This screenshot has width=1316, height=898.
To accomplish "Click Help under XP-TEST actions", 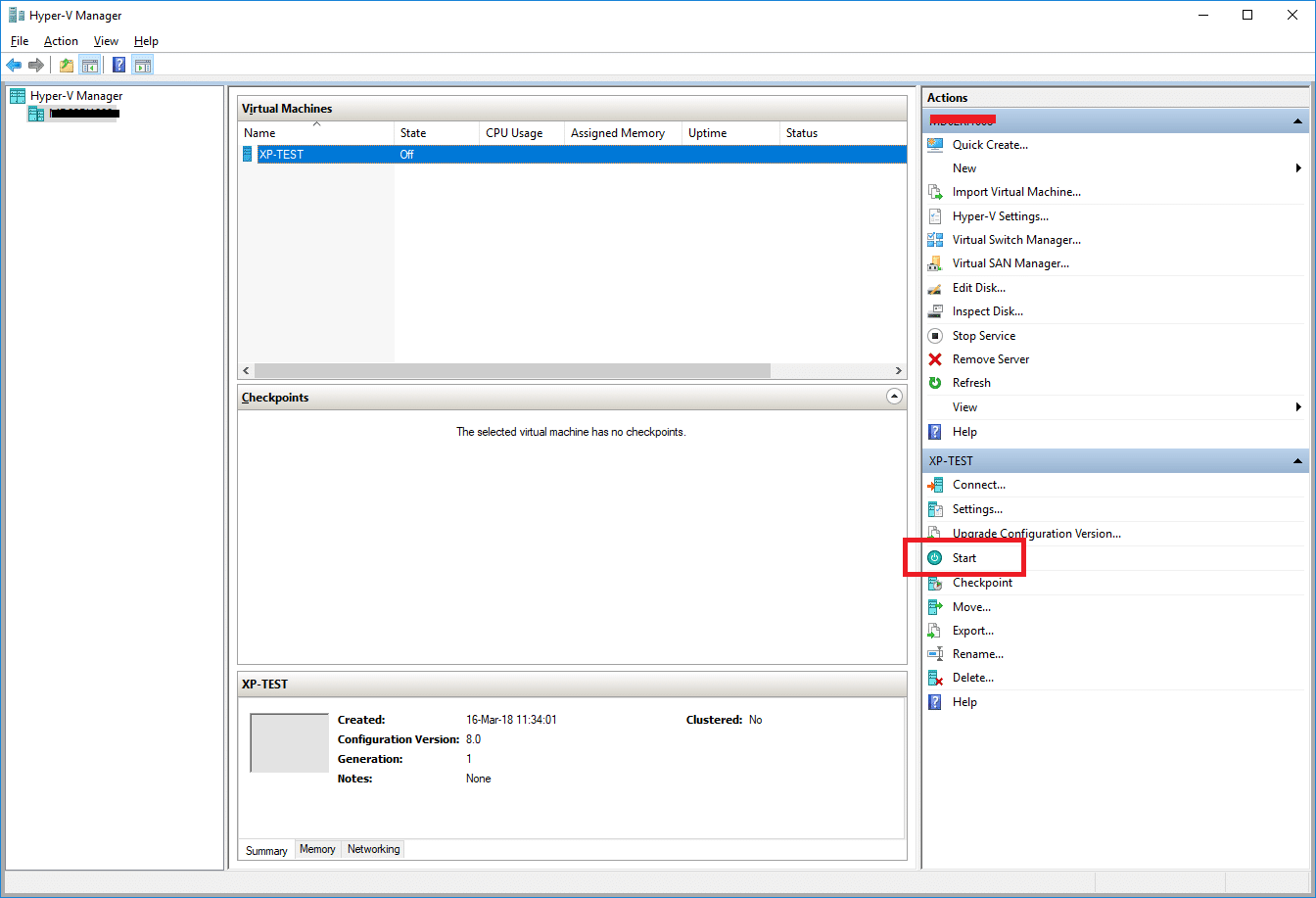I will pyautogui.click(x=964, y=702).
